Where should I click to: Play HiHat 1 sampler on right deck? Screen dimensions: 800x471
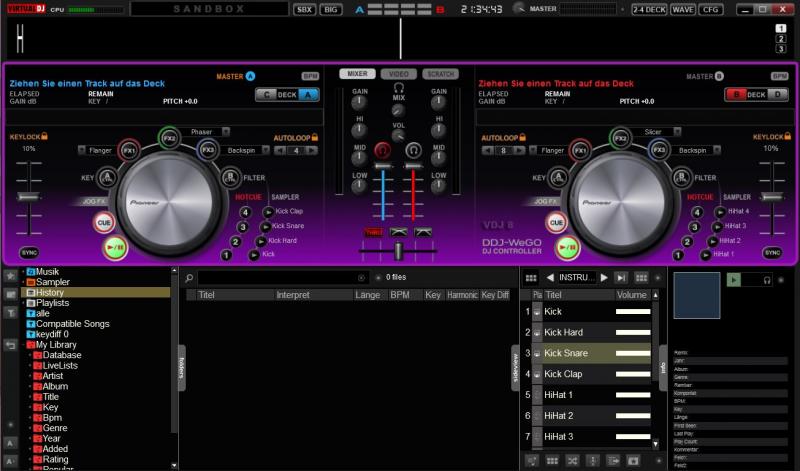tap(706, 255)
